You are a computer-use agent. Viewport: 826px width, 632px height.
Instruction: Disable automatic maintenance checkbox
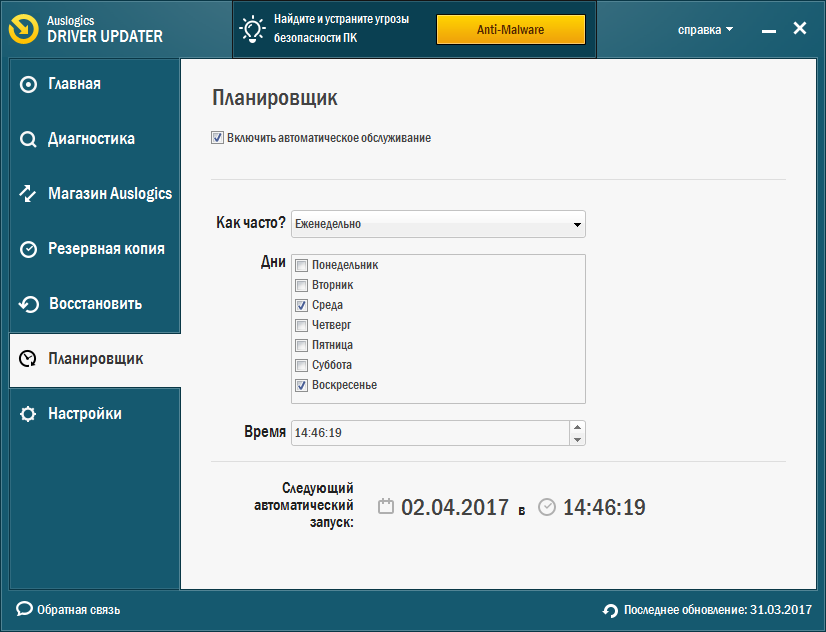[217, 138]
